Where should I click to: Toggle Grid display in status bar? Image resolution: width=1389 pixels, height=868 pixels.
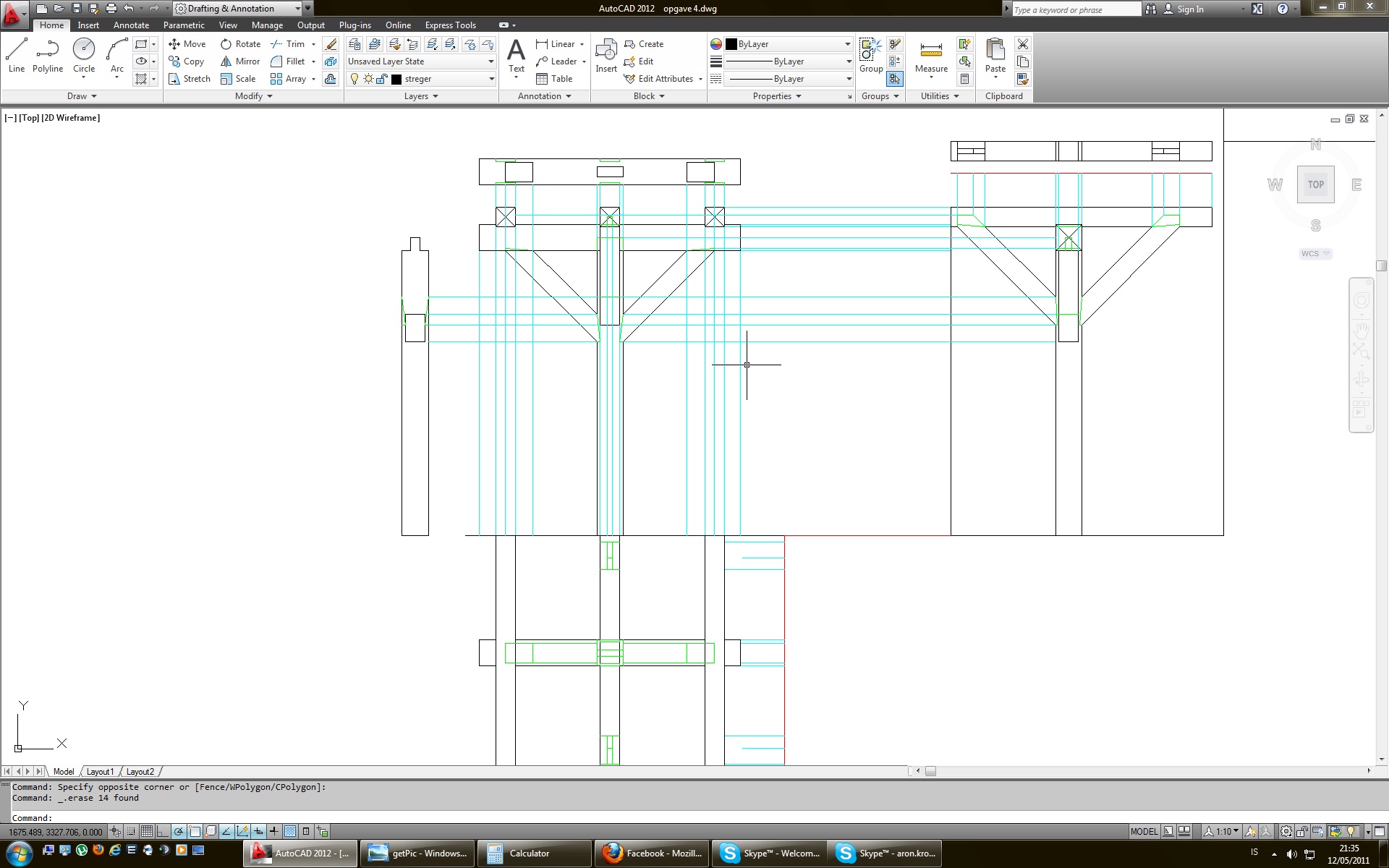click(147, 831)
